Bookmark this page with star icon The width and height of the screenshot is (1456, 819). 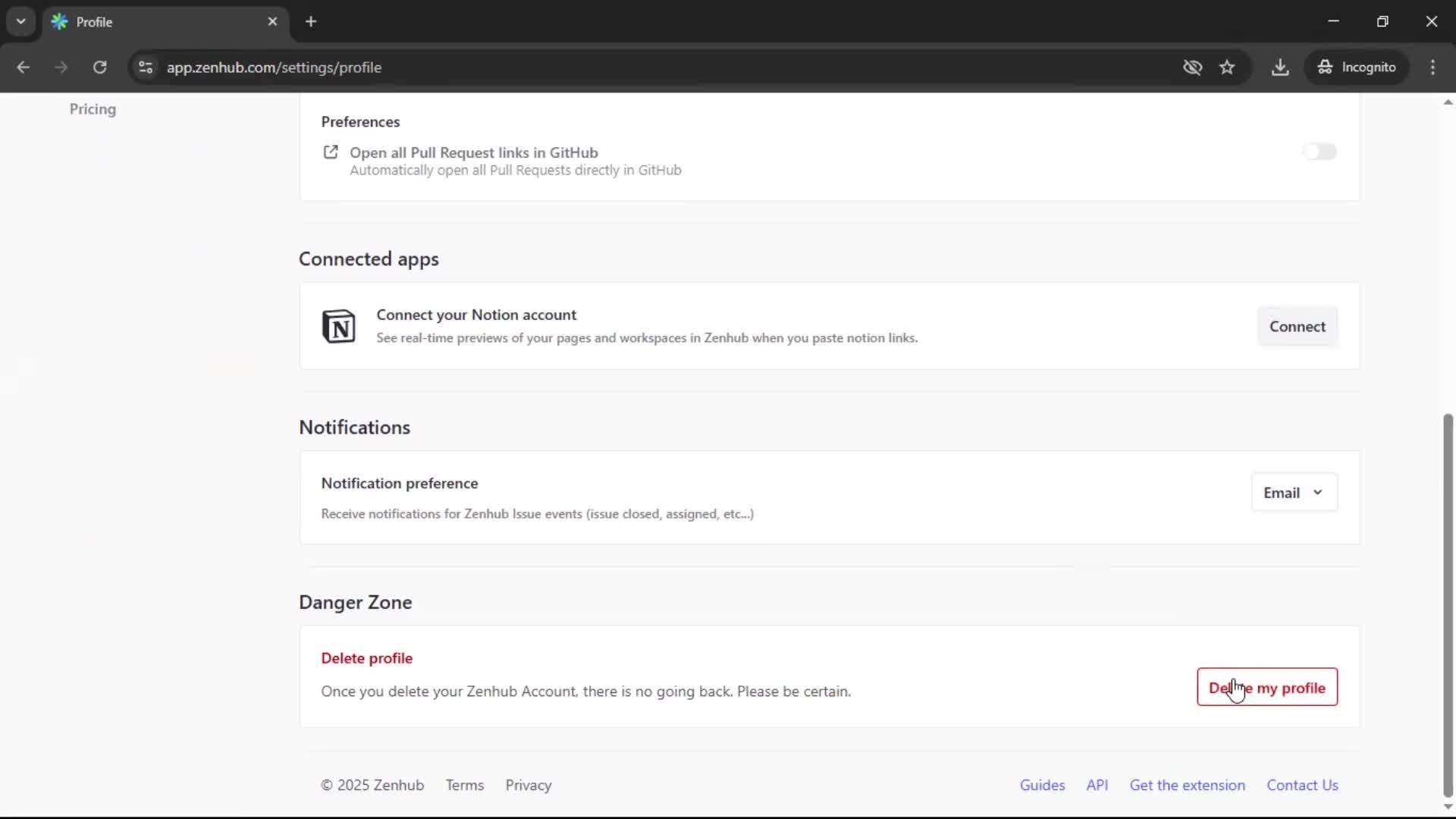(x=1227, y=67)
